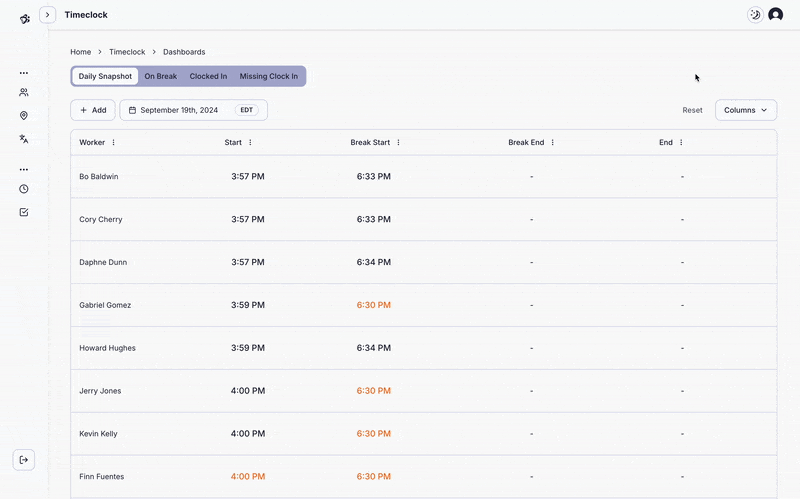Click the logout icon button

click(x=24, y=460)
